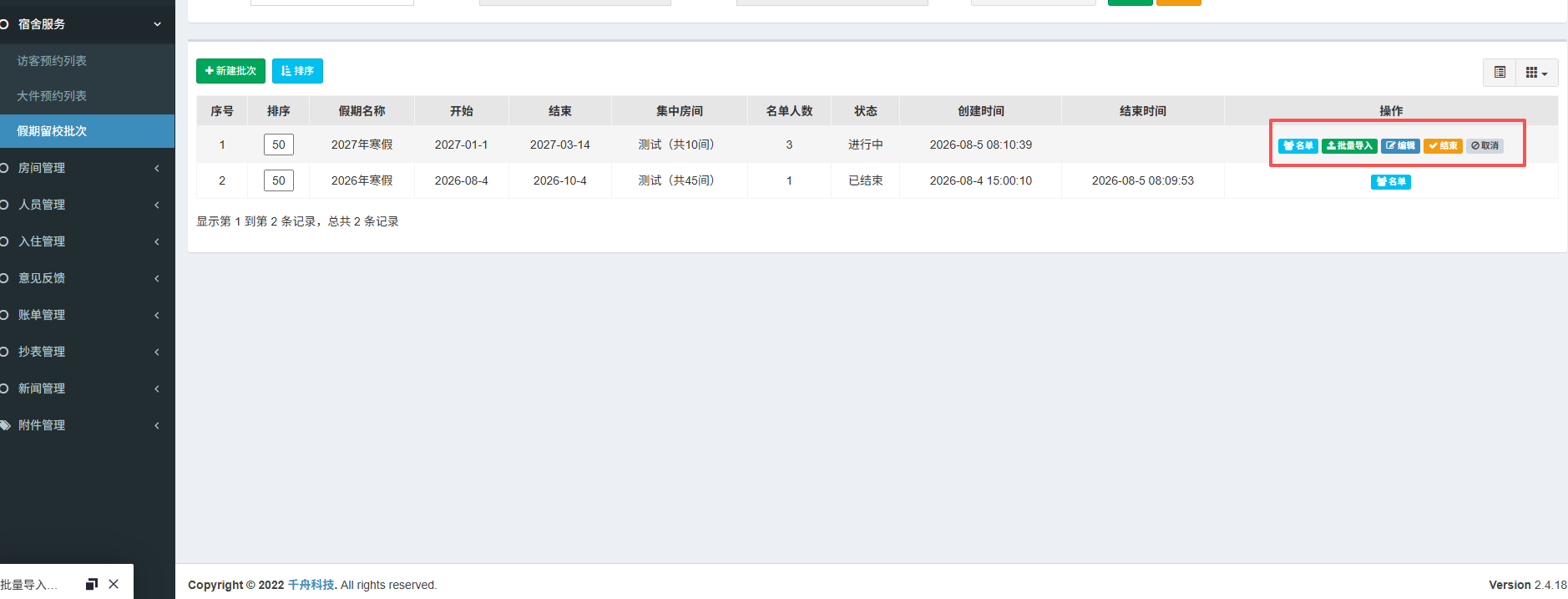Expand the 意见反馈 menu chevron
The width and height of the screenshot is (1568, 599).
[157, 278]
